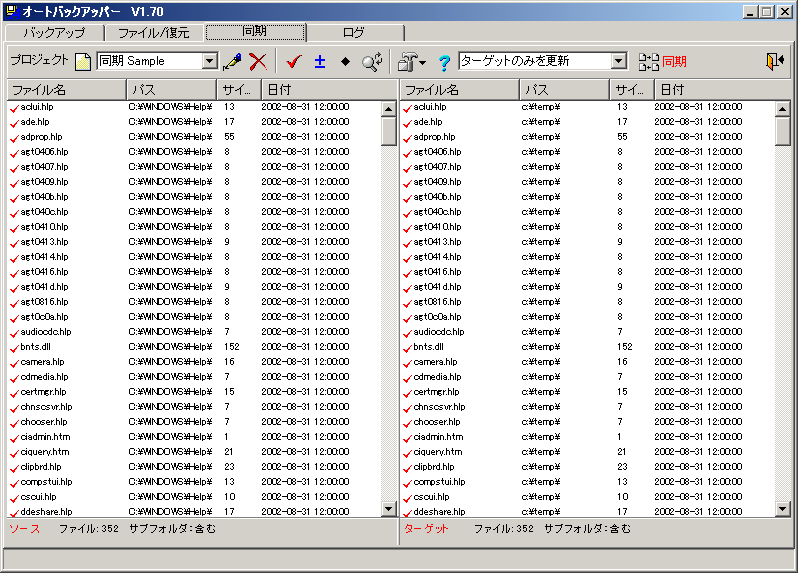Click the red X delete project icon

[x=258, y=62]
